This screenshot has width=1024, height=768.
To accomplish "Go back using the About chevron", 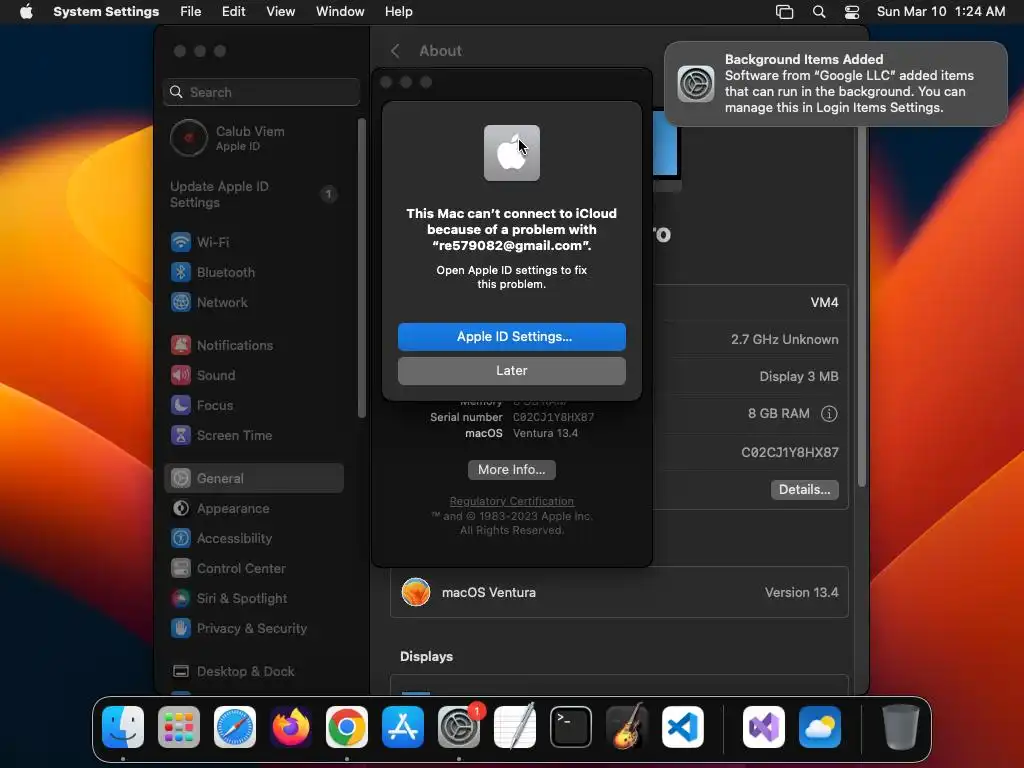I will pyautogui.click(x=395, y=51).
